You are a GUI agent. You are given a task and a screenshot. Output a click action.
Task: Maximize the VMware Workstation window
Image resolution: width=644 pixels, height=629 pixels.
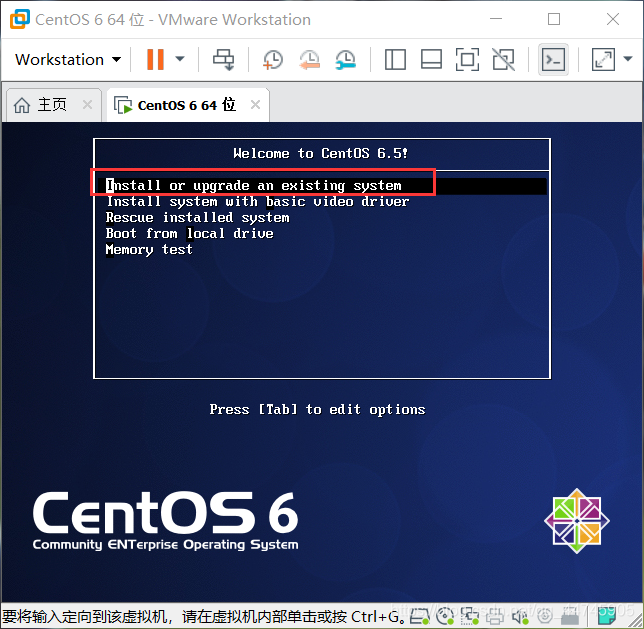tap(554, 19)
